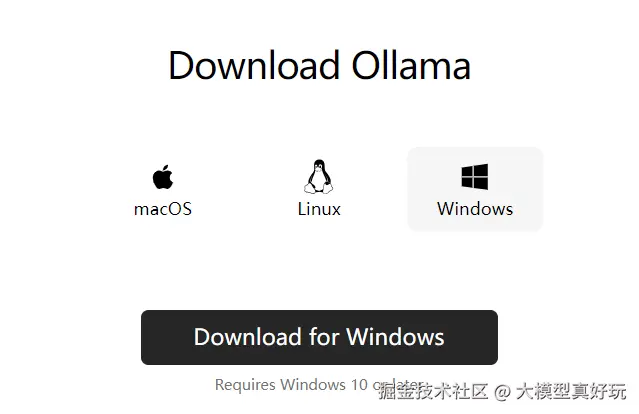Click 'Windows 10' in the requirements text
Viewport: 639px width, 414px height.
(324, 384)
